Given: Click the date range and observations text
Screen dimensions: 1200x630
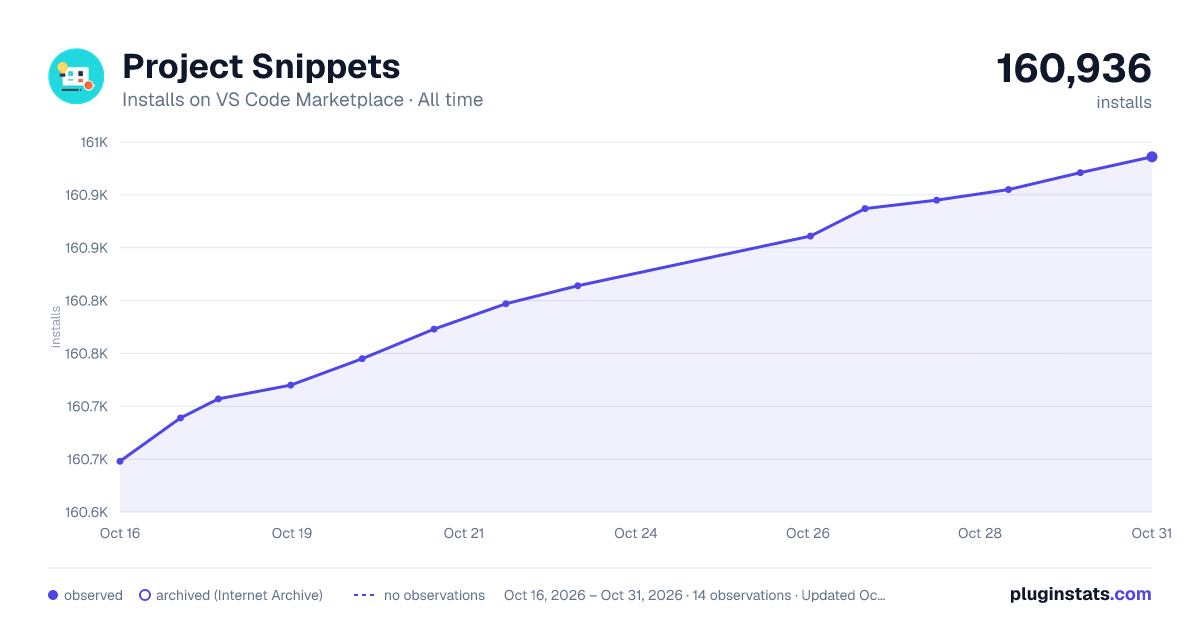Looking at the screenshot, I should (694, 595).
